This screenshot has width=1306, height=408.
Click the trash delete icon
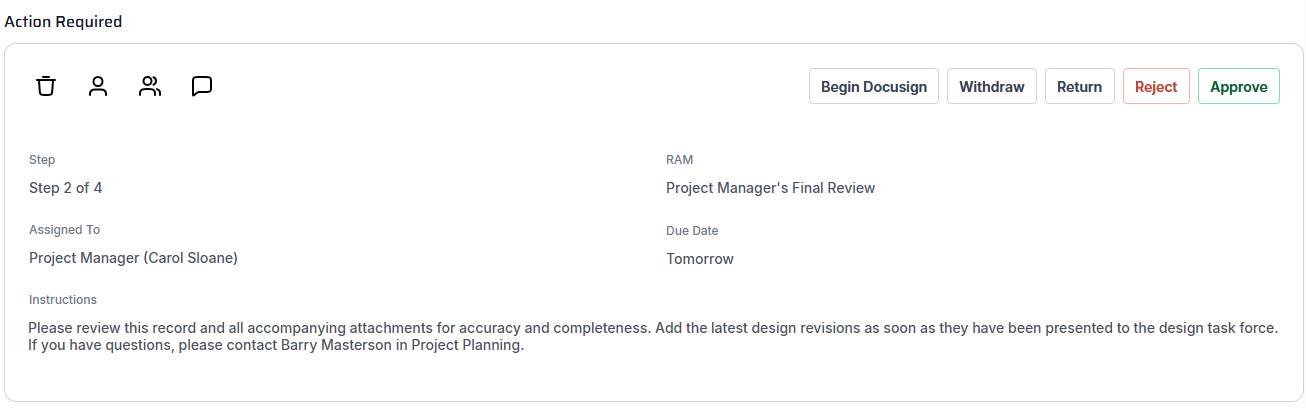(46, 86)
